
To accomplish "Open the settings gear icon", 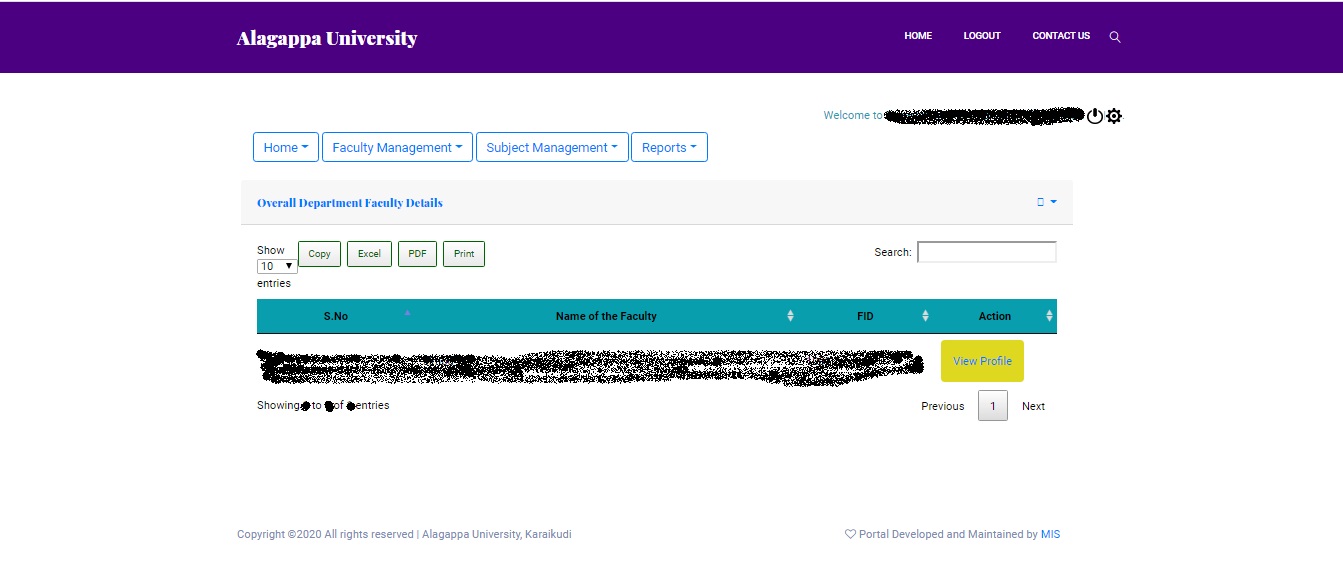I will click(1114, 116).
